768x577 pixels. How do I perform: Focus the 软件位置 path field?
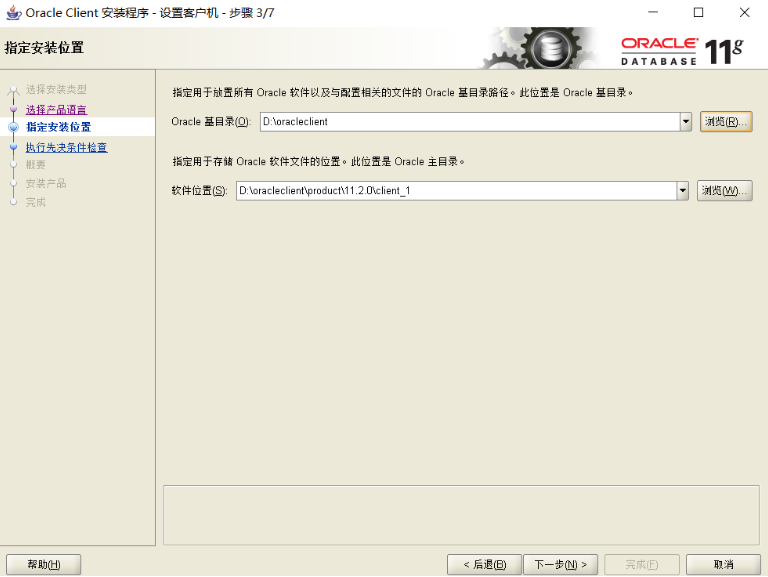[x=456, y=191]
